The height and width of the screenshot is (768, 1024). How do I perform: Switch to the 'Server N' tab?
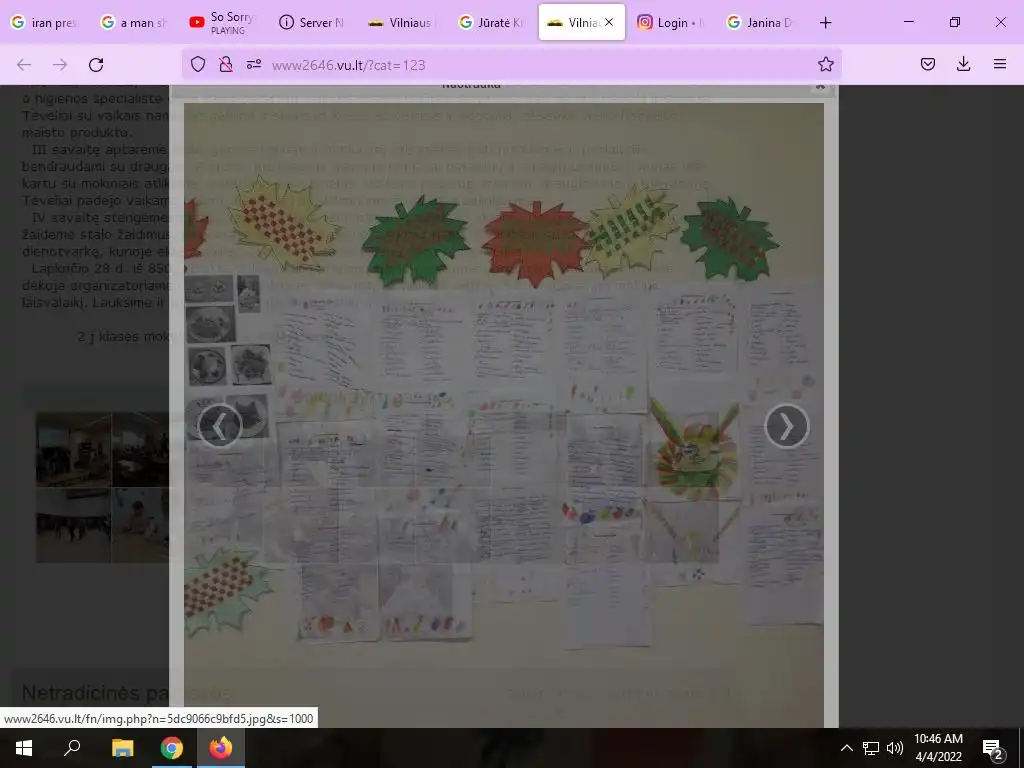[313, 23]
